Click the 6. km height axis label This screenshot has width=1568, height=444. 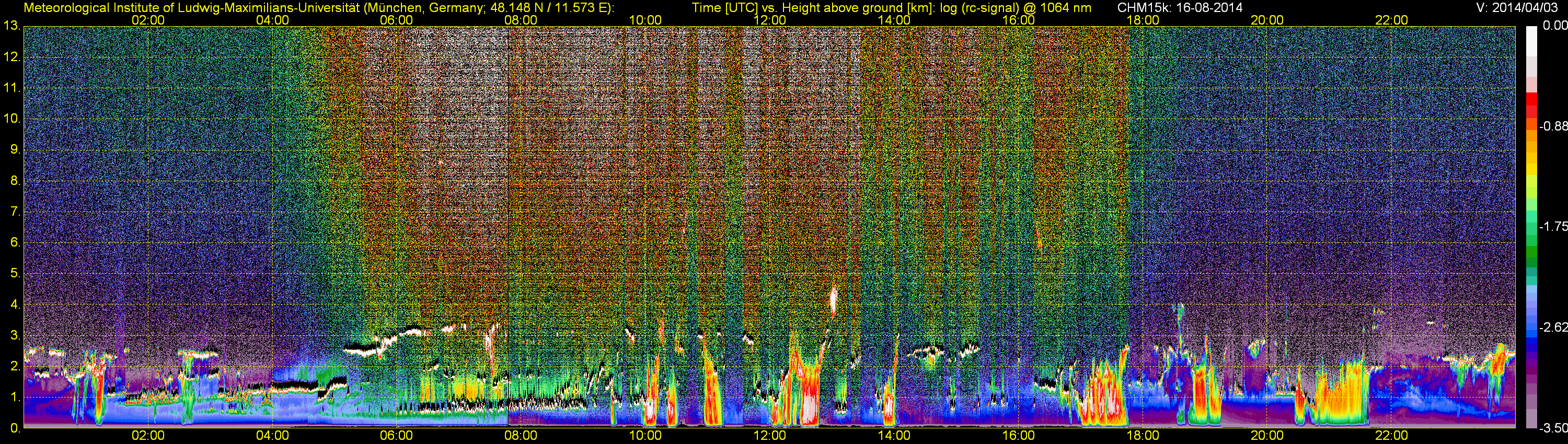coord(15,242)
